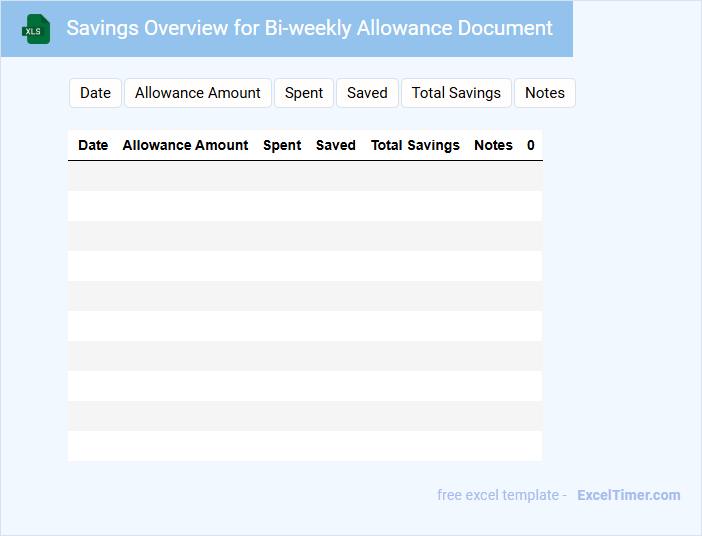Open the ExcelTimer.com link
Screen dimensions: 702x536
point(629,495)
